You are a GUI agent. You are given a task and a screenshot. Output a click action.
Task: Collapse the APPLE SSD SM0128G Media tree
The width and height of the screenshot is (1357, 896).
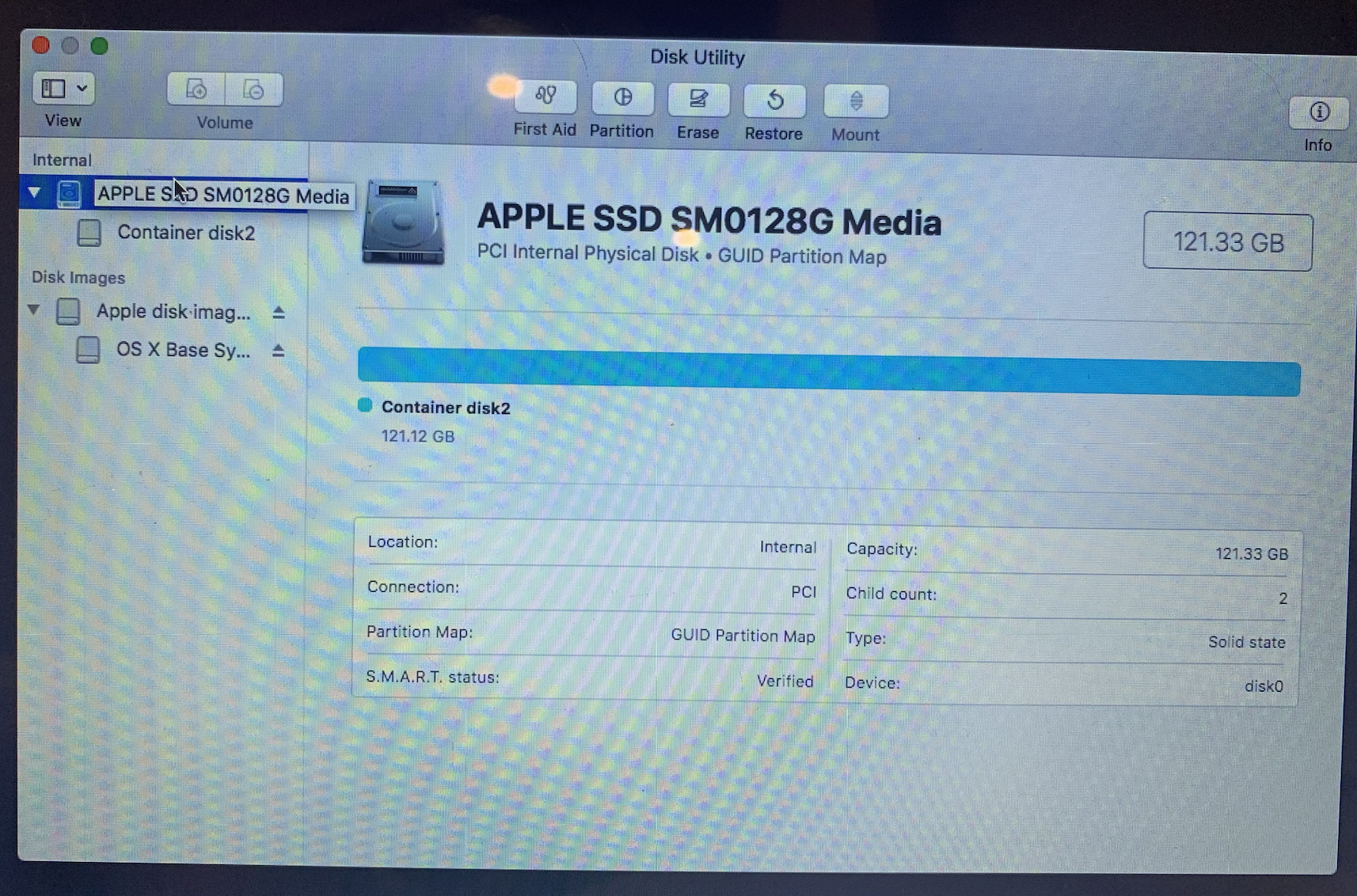point(34,192)
